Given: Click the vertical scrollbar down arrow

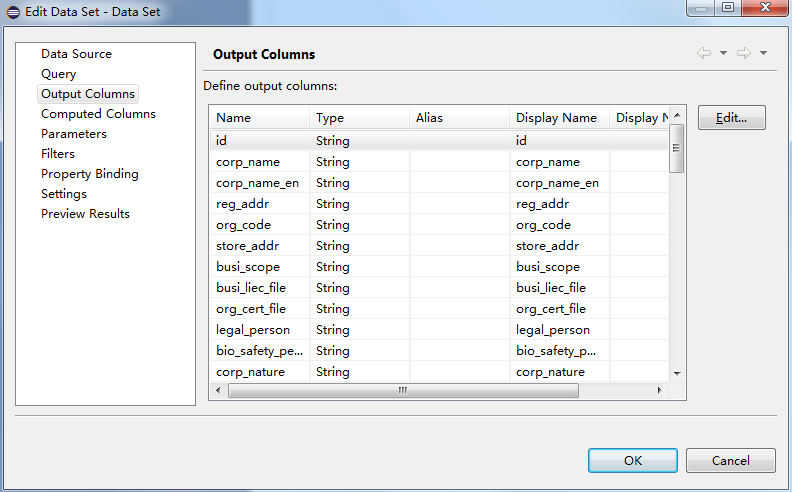Looking at the screenshot, I should pyautogui.click(x=677, y=374).
